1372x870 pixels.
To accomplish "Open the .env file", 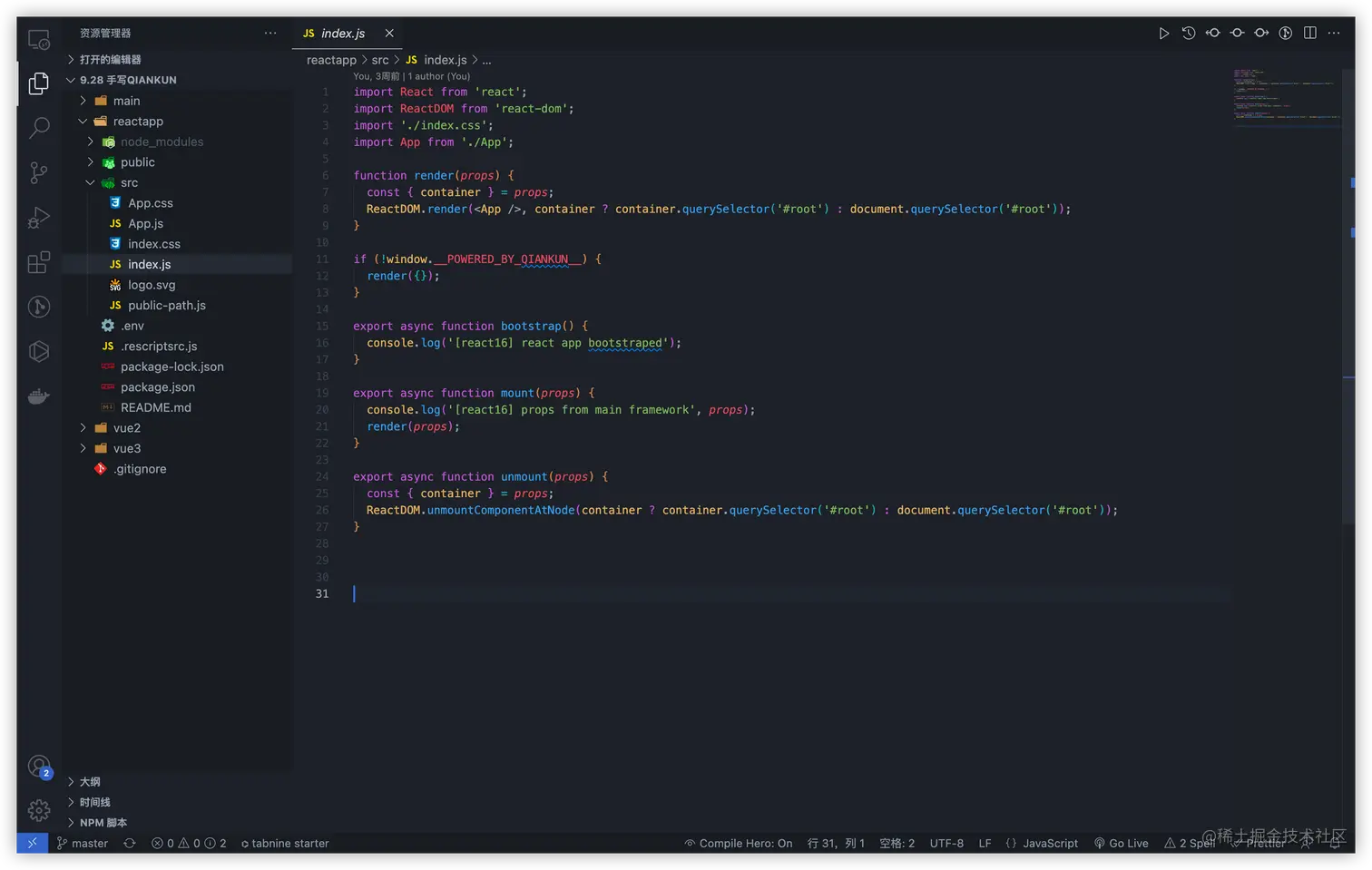I will click(177, 326).
